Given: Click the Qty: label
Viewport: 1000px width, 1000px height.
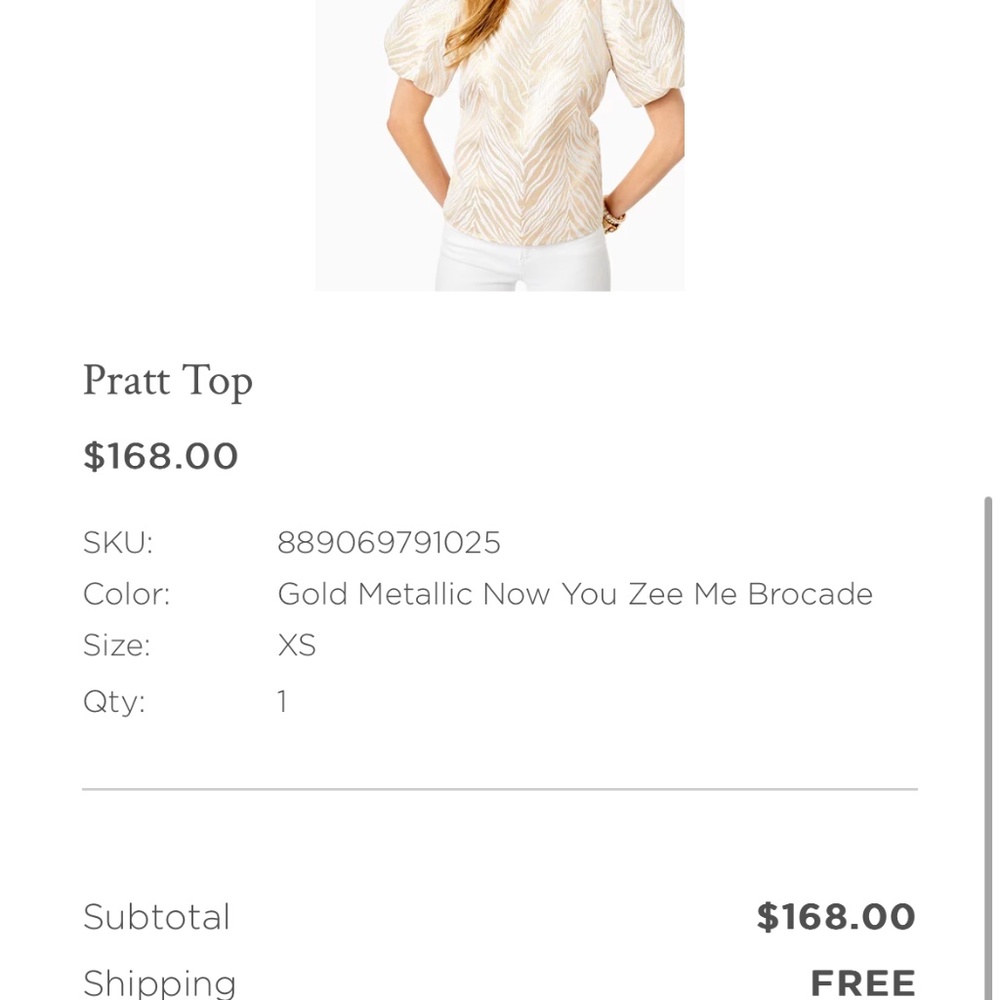Looking at the screenshot, I should (114, 701).
